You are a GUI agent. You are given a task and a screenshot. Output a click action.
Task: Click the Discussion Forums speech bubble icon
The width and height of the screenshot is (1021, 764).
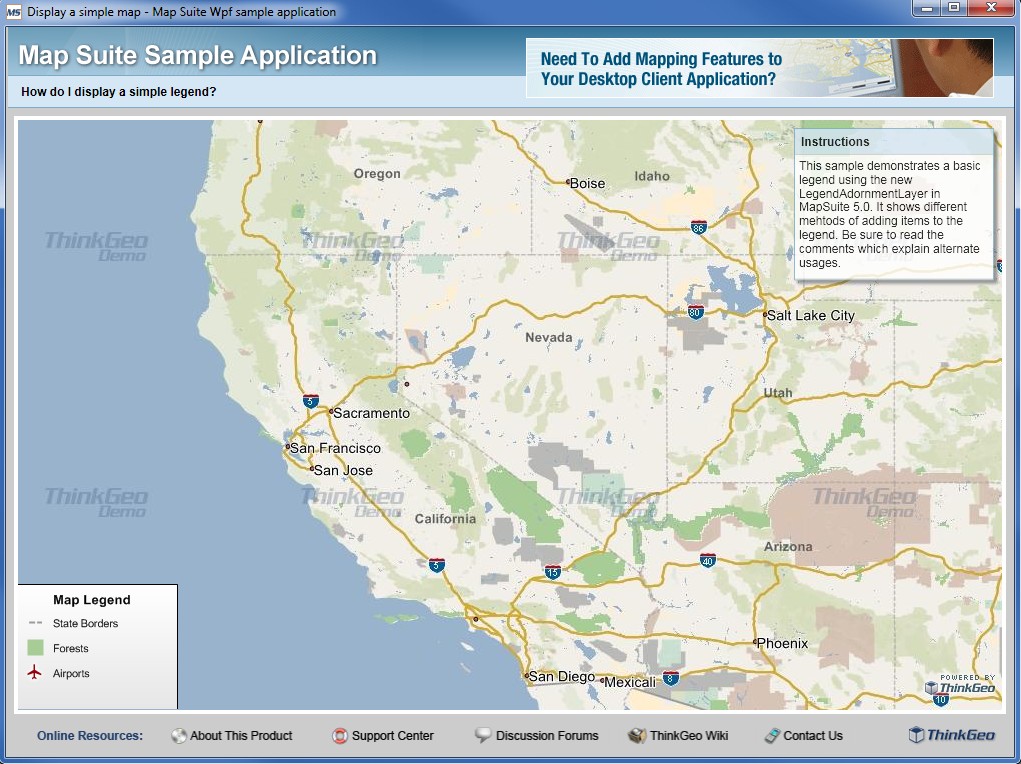coord(483,736)
